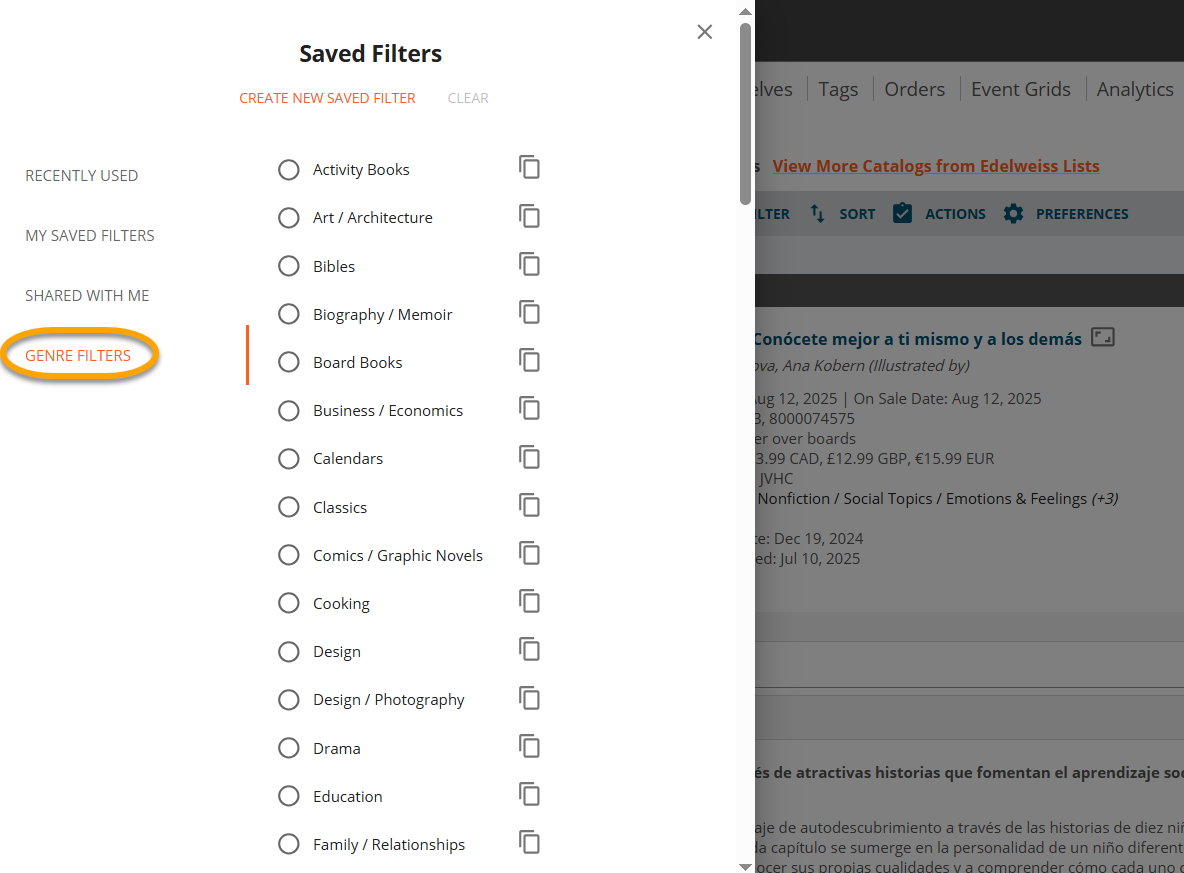This screenshot has width=1184, height=873.
Task: Select the Biography / Memoir radio button
Action: coord(288,314)
